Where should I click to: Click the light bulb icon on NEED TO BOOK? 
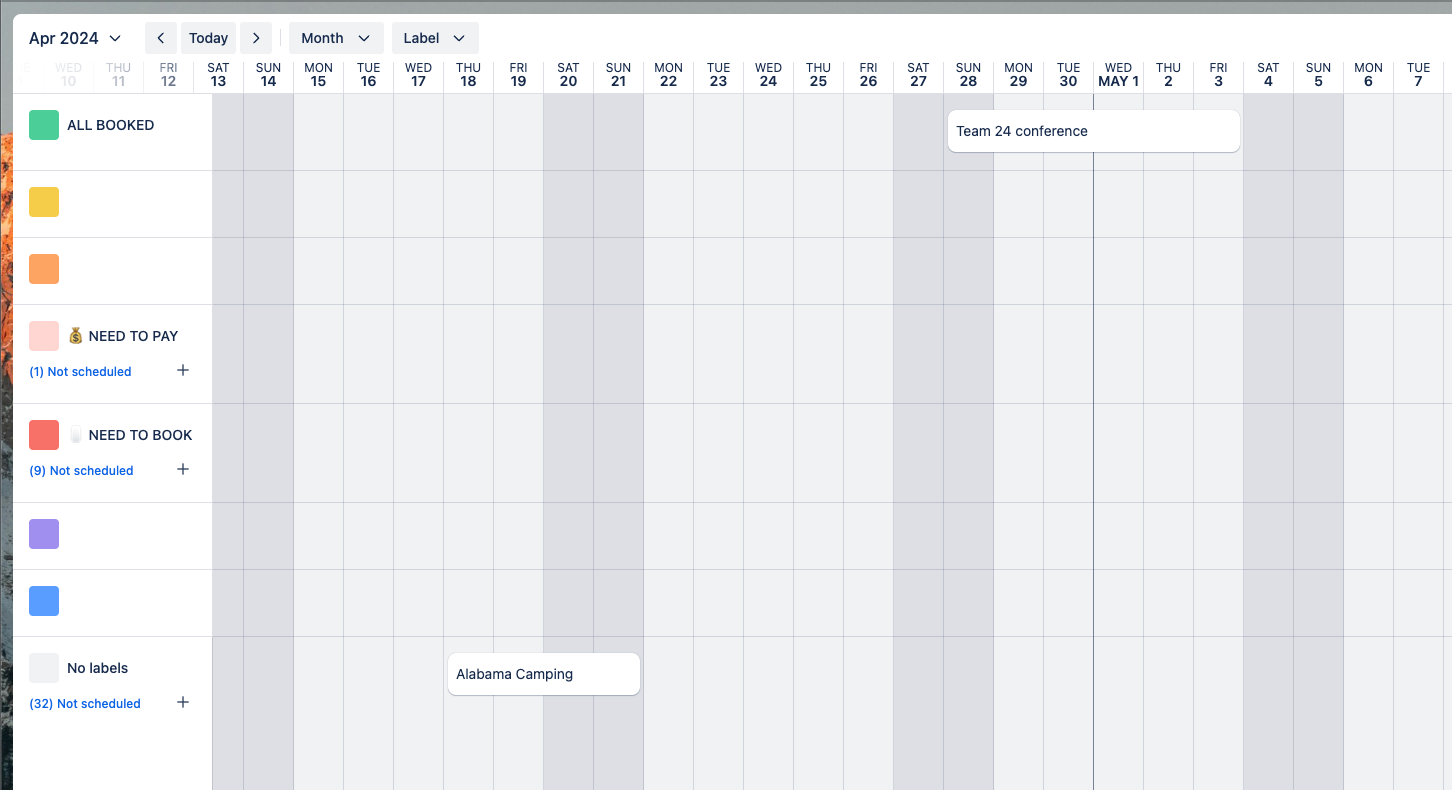pyautogui.click(x=75, y=434)
